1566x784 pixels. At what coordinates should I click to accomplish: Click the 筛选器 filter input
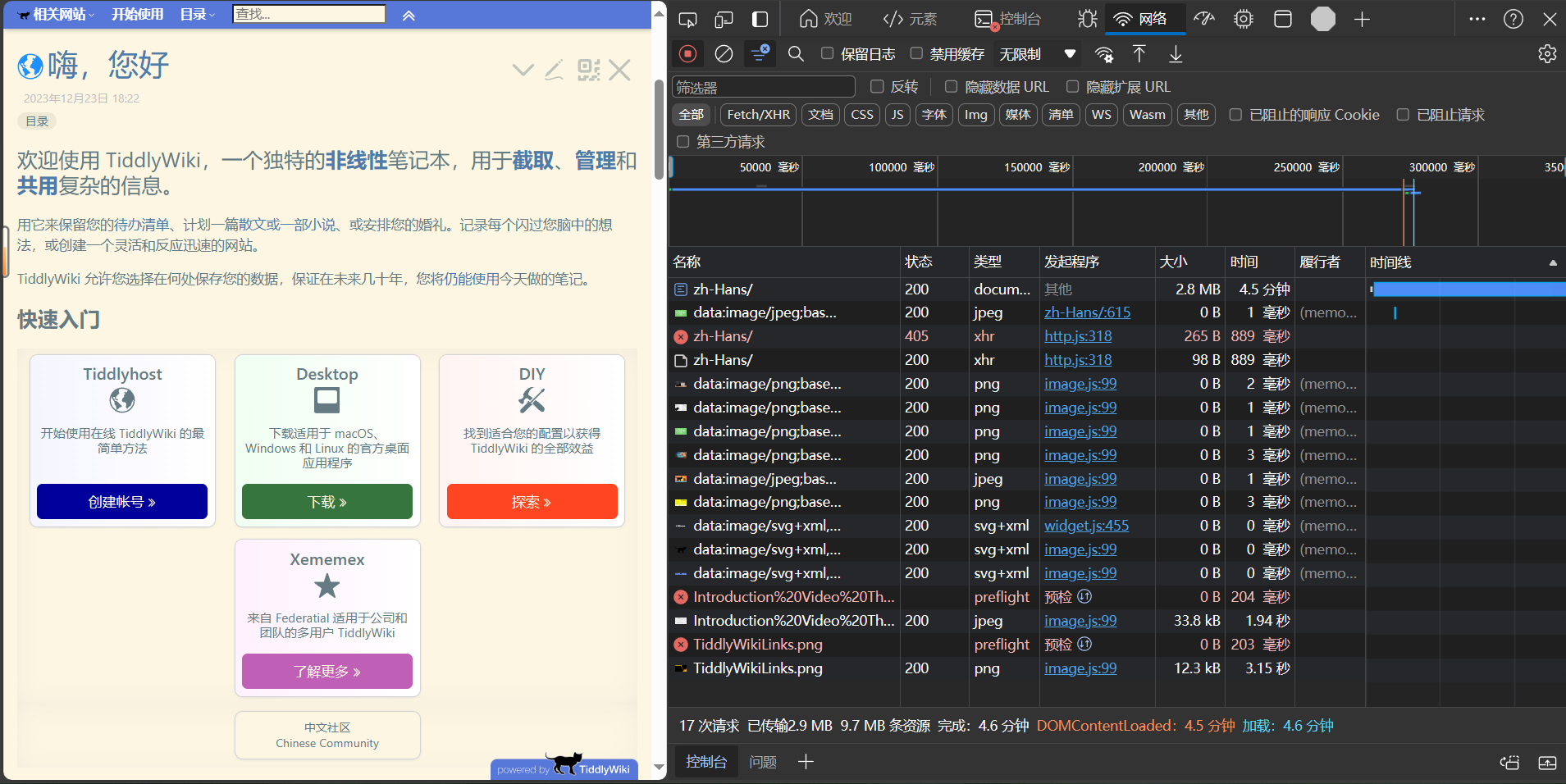[763, 87]
